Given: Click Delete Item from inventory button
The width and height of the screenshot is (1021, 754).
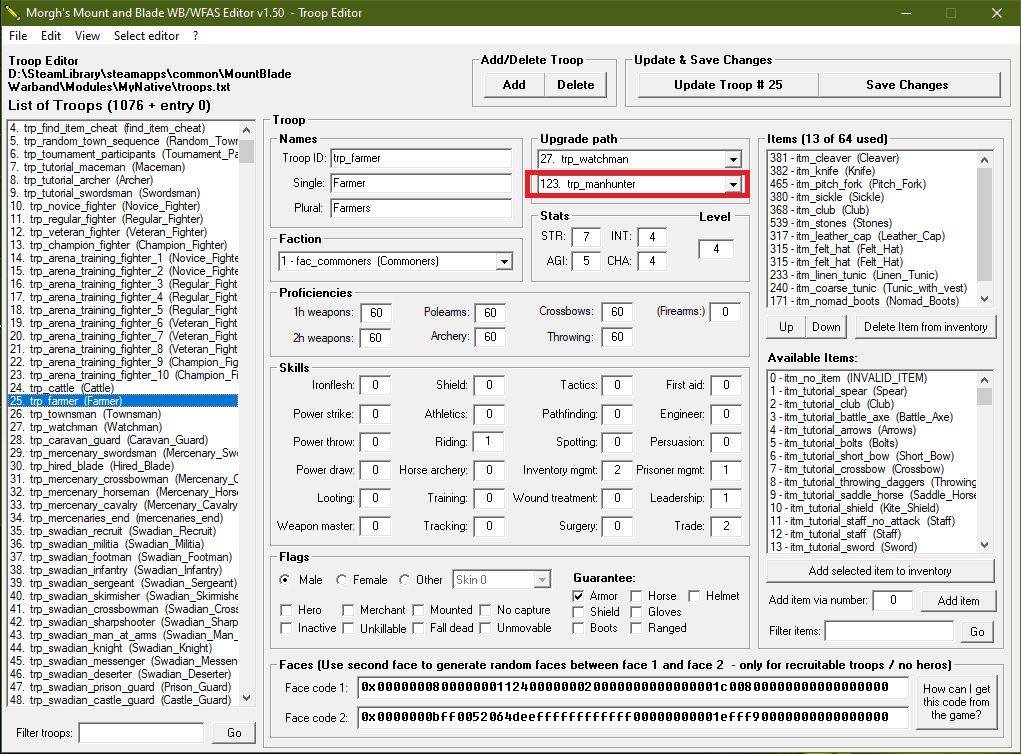Looking at the screenshot, I should pos(925,327).
